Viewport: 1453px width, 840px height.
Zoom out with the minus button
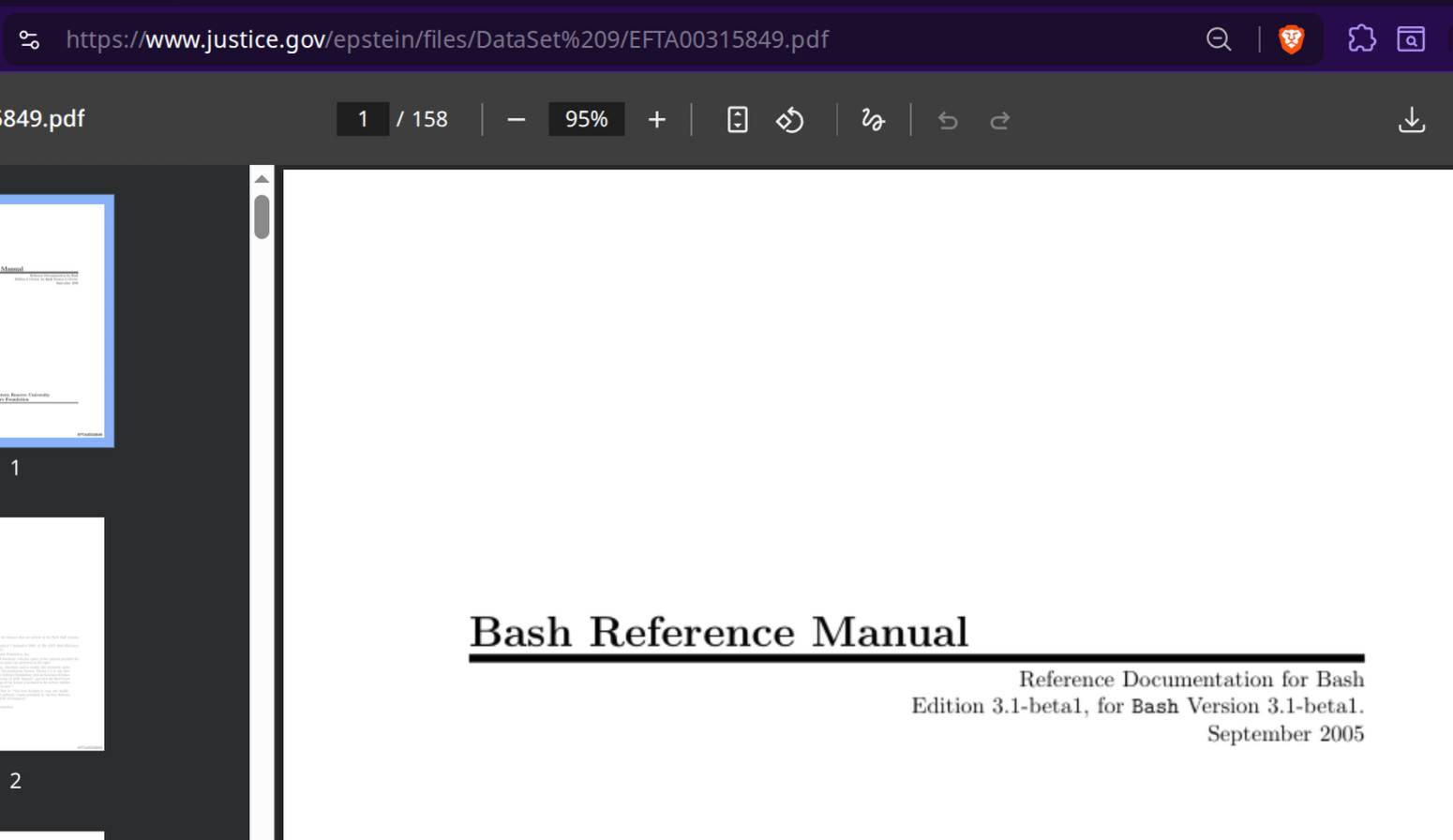[x=516, y=120]
